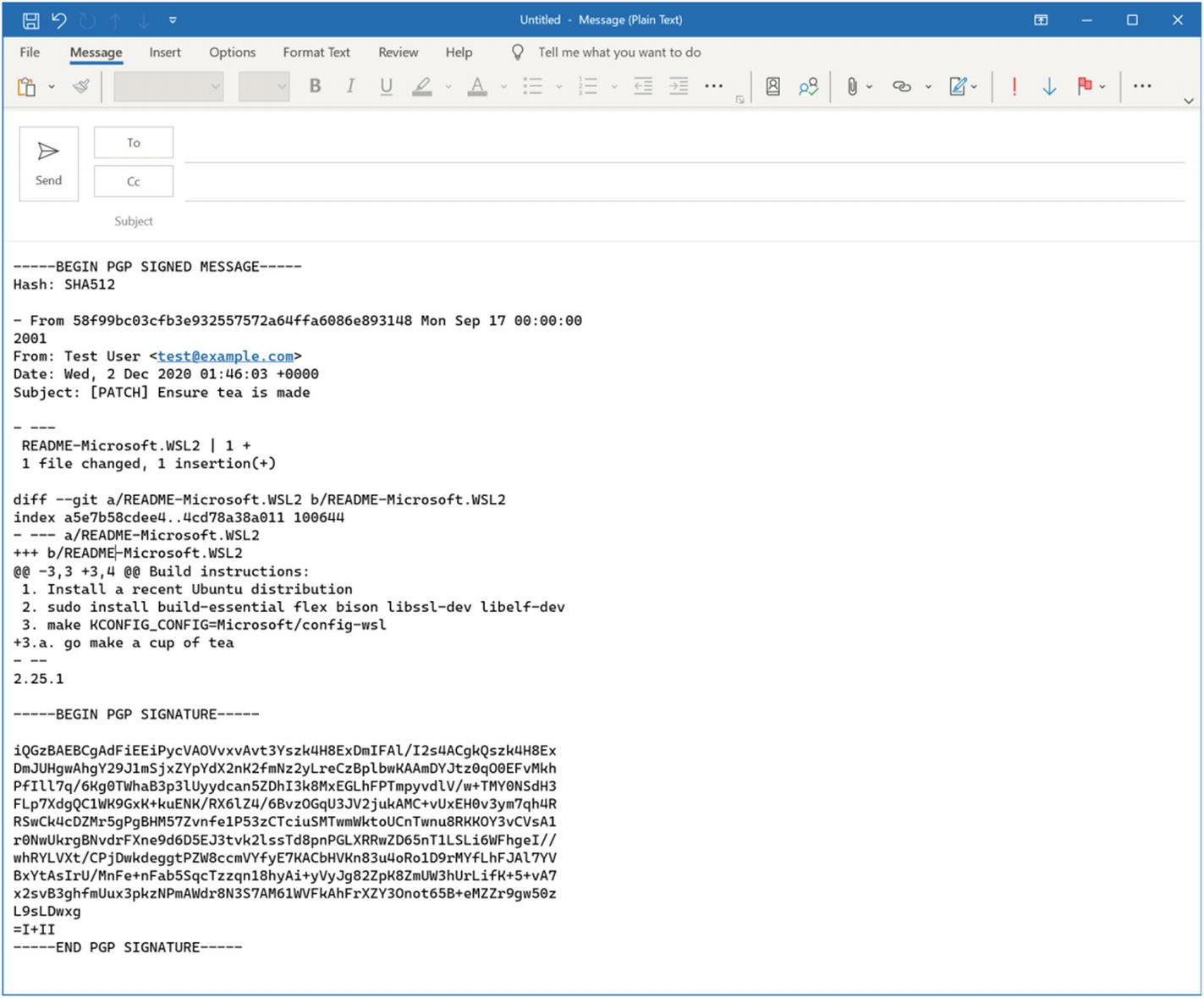Switch to the Options tab
1204x998 pixels.
pos(232,52)
